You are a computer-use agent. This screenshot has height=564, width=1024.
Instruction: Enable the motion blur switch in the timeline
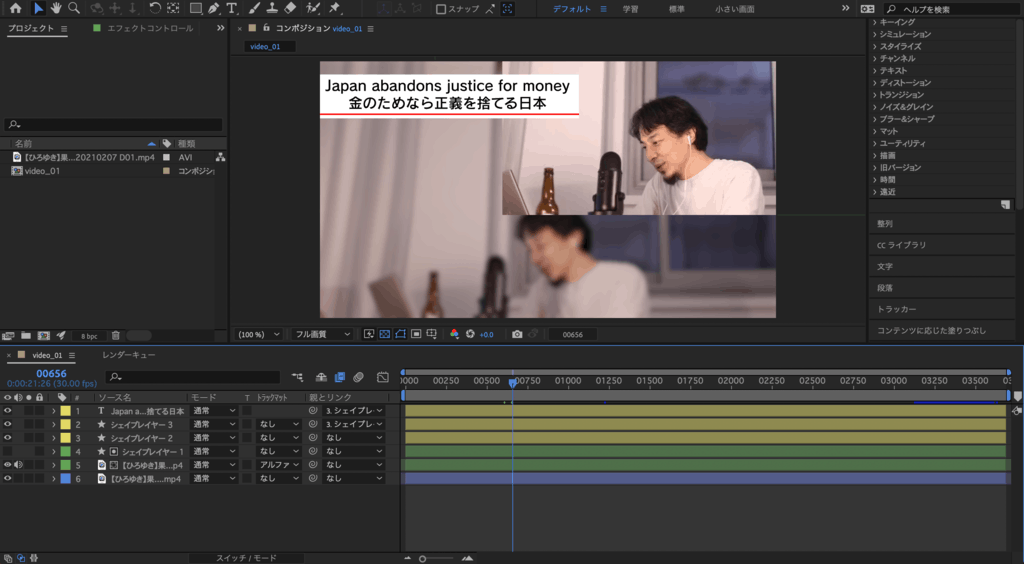(359, 377)
